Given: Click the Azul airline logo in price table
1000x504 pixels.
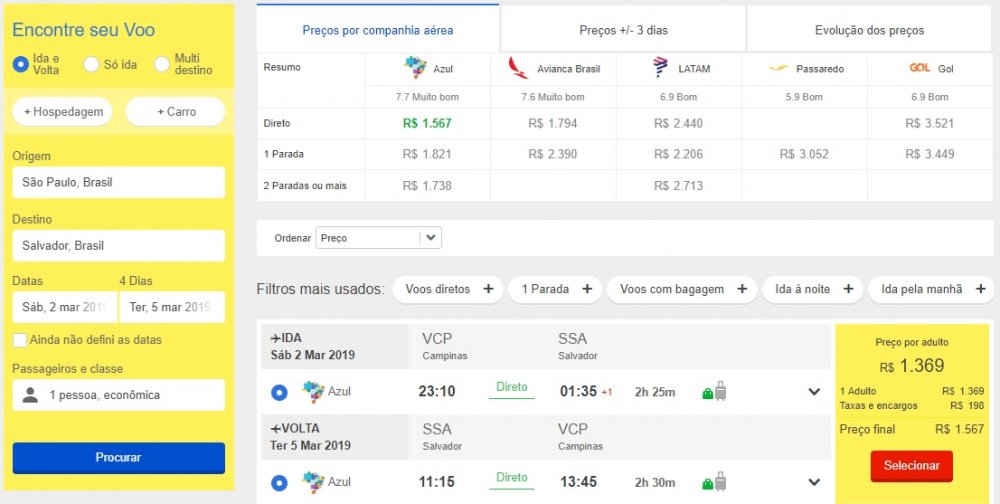Looking at the screenshot, I should coord(415,68).
